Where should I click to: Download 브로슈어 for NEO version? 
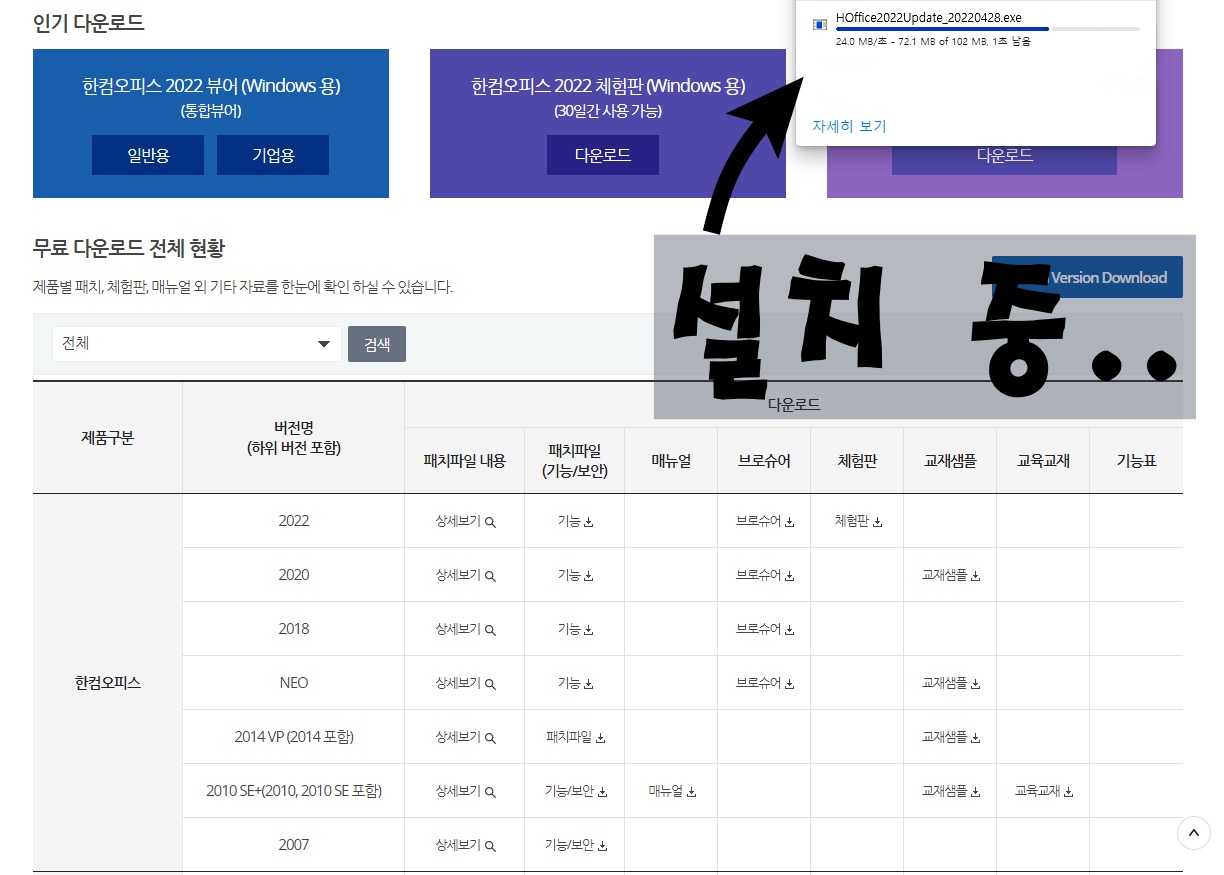click(765, 683)
